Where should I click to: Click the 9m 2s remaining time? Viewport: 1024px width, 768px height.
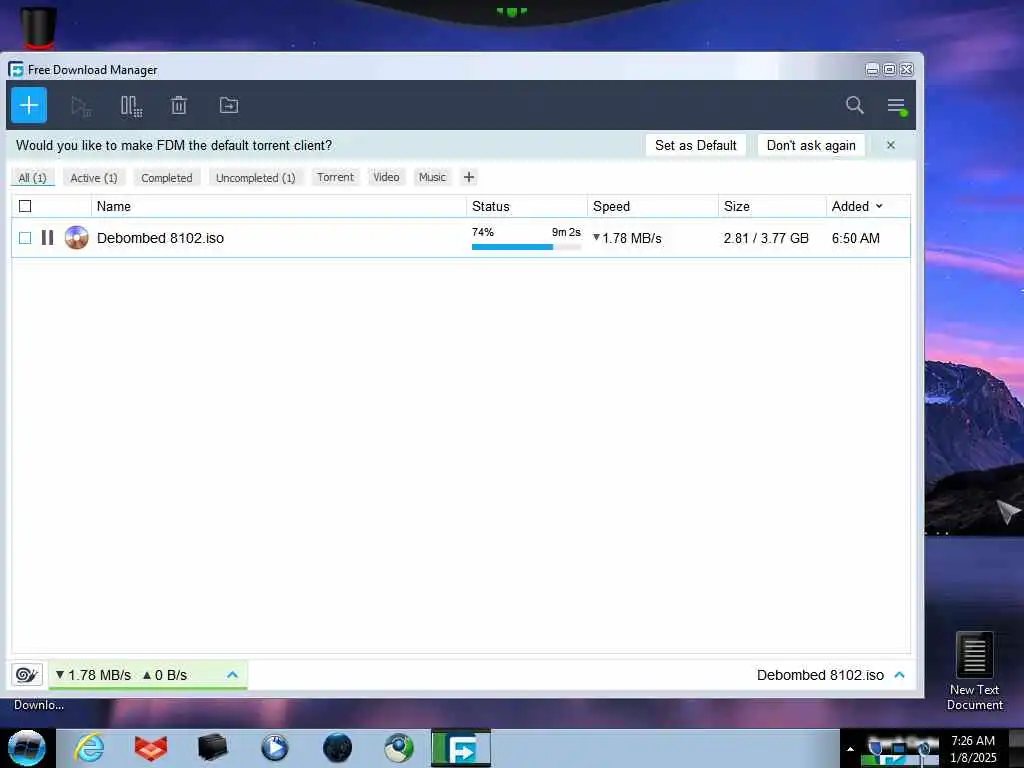pyautogui.click(x=566, y=232)
